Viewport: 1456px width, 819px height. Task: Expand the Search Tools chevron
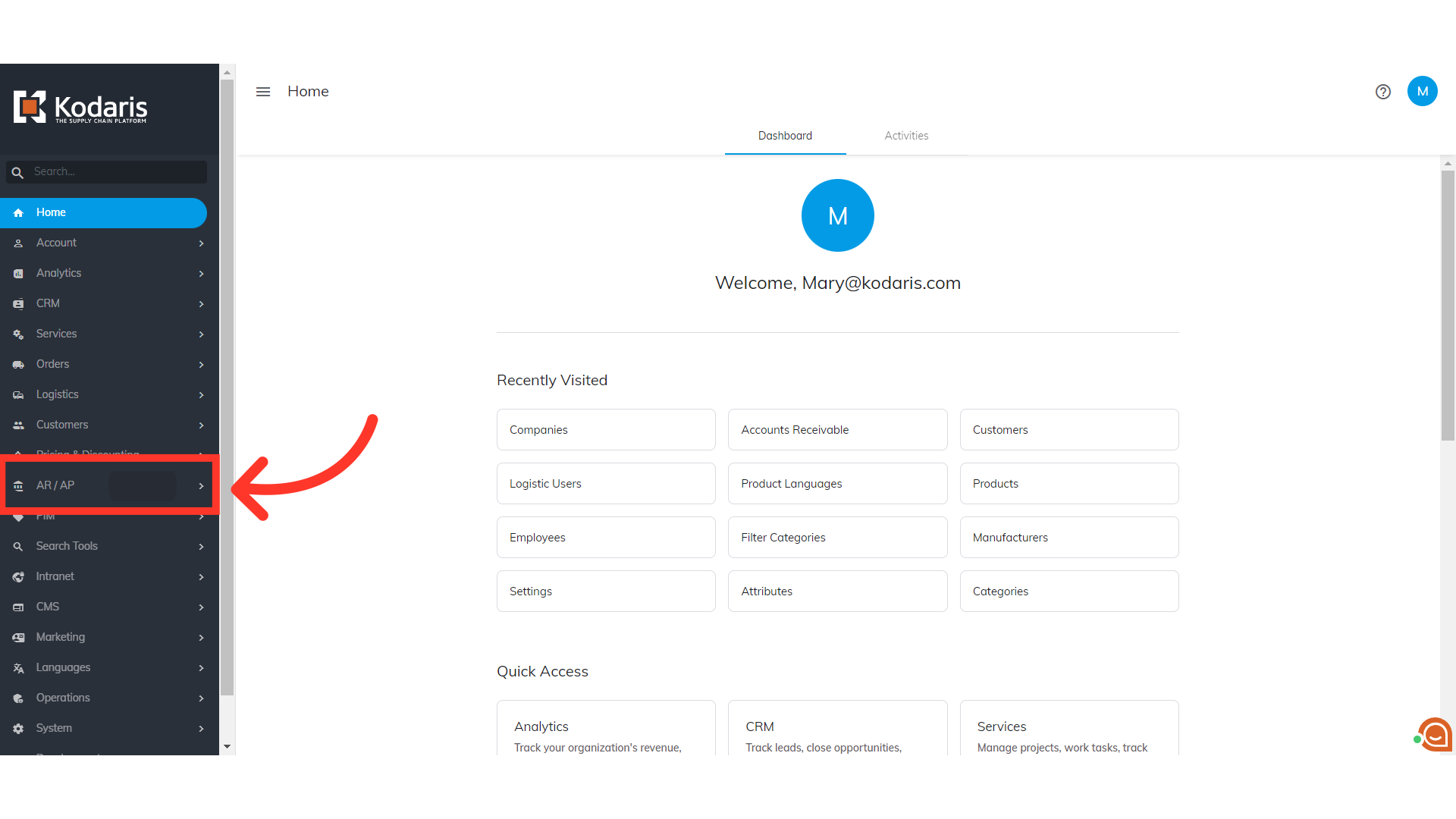tap(201, 547)
